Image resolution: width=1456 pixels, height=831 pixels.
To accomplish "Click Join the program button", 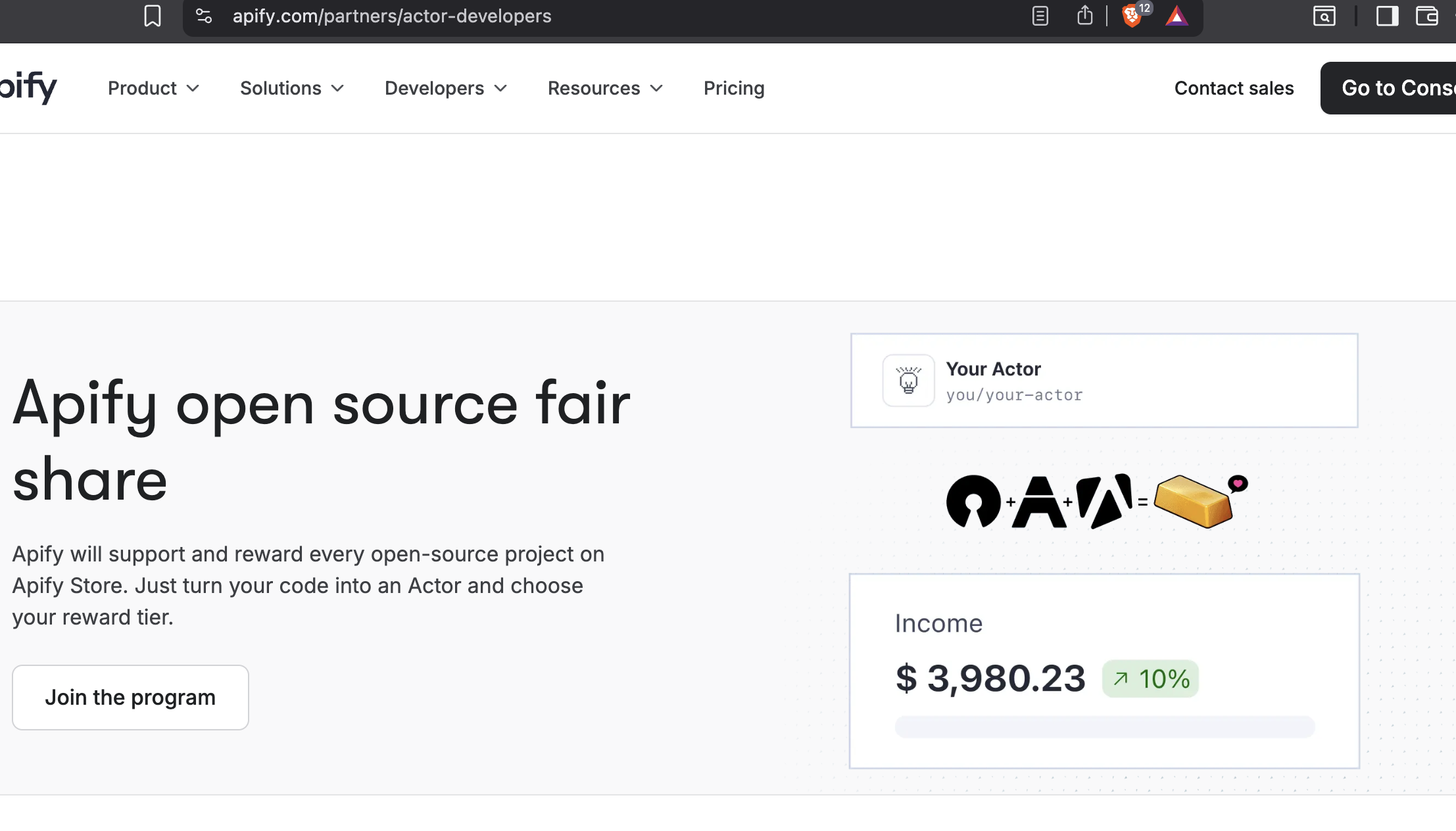I will (130, 697).
